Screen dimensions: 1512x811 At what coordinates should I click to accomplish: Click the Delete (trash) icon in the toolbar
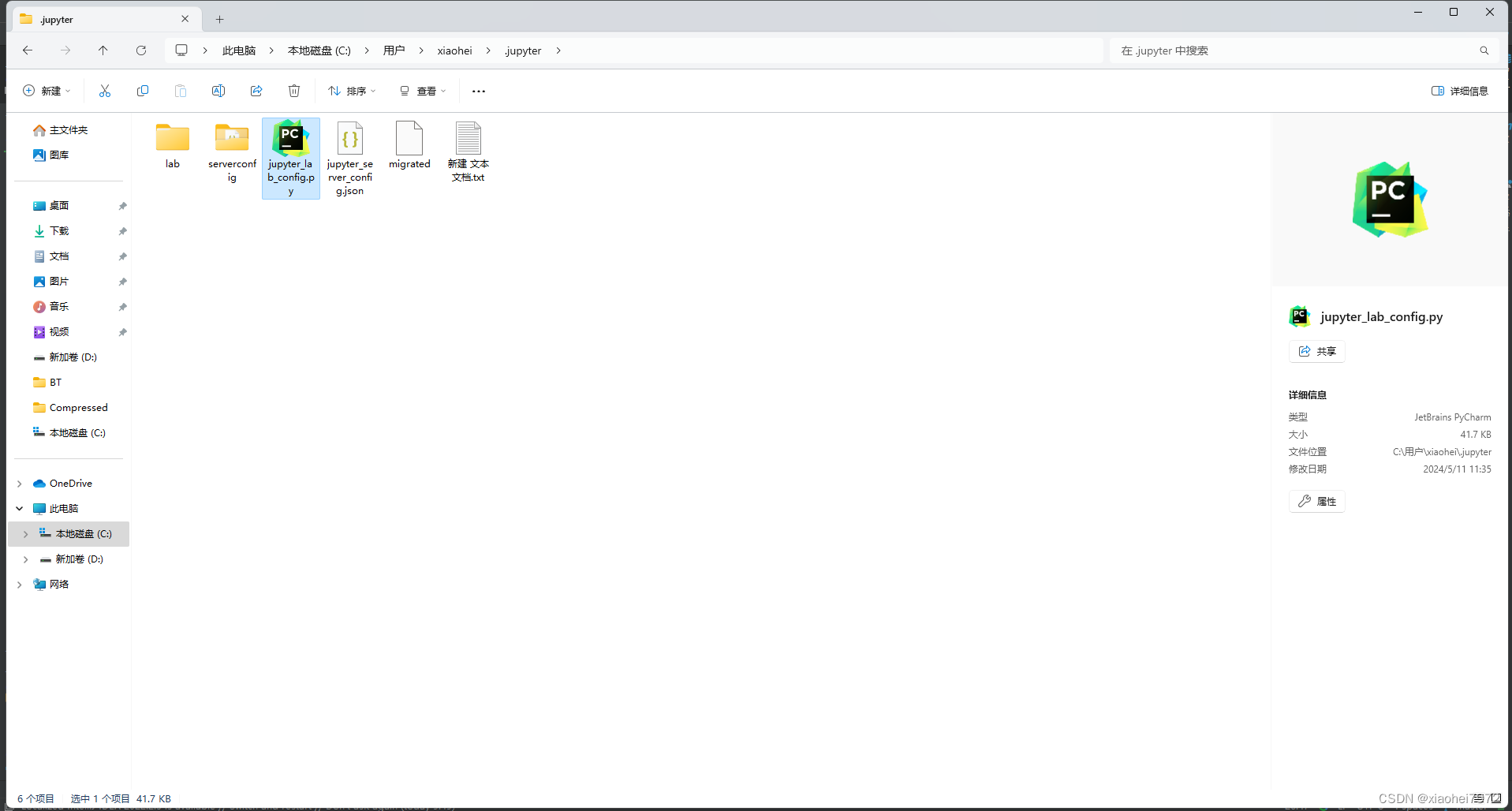point(294,91)
